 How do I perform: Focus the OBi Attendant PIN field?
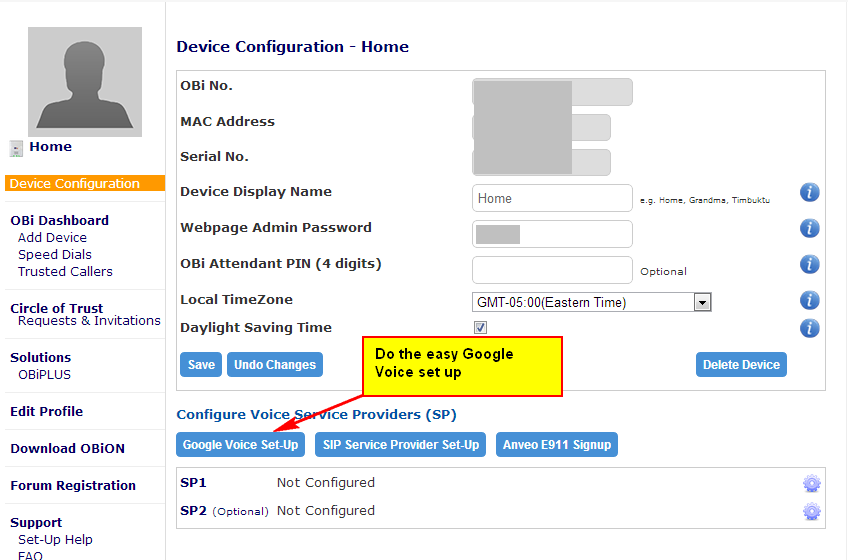[x=552, y=270]
